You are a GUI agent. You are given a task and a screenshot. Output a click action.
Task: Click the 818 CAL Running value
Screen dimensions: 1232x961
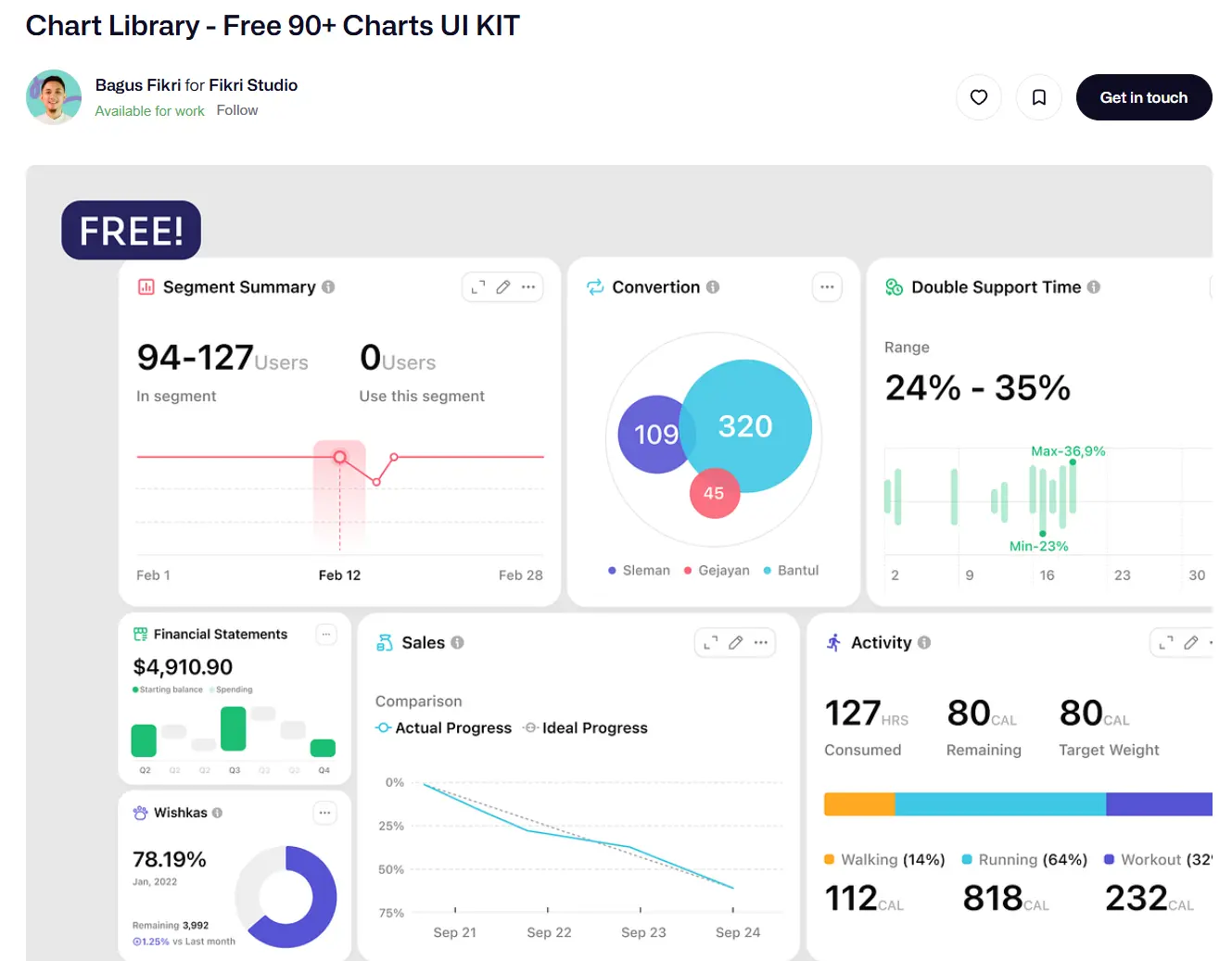point(1006,899)
